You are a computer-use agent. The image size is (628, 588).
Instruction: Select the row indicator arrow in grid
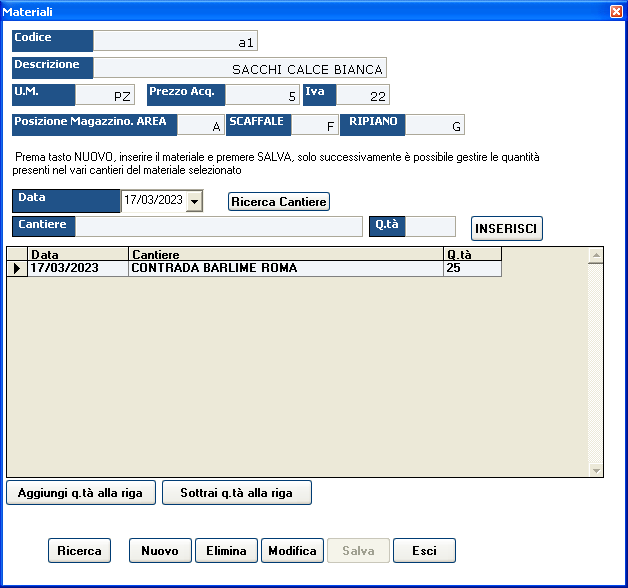[x=17, y=268]
